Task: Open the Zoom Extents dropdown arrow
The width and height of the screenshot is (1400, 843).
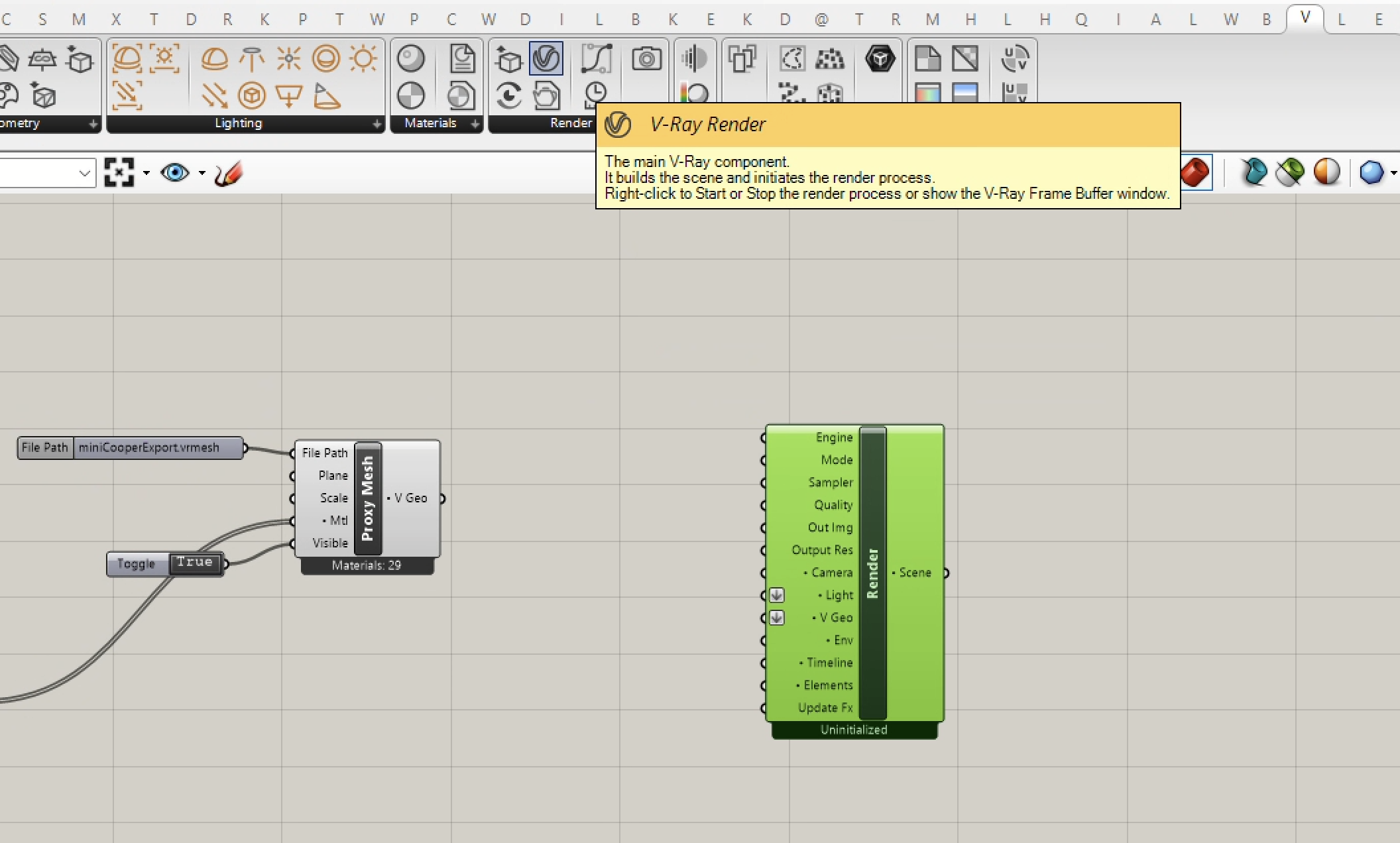Action: tap(146, 174)
